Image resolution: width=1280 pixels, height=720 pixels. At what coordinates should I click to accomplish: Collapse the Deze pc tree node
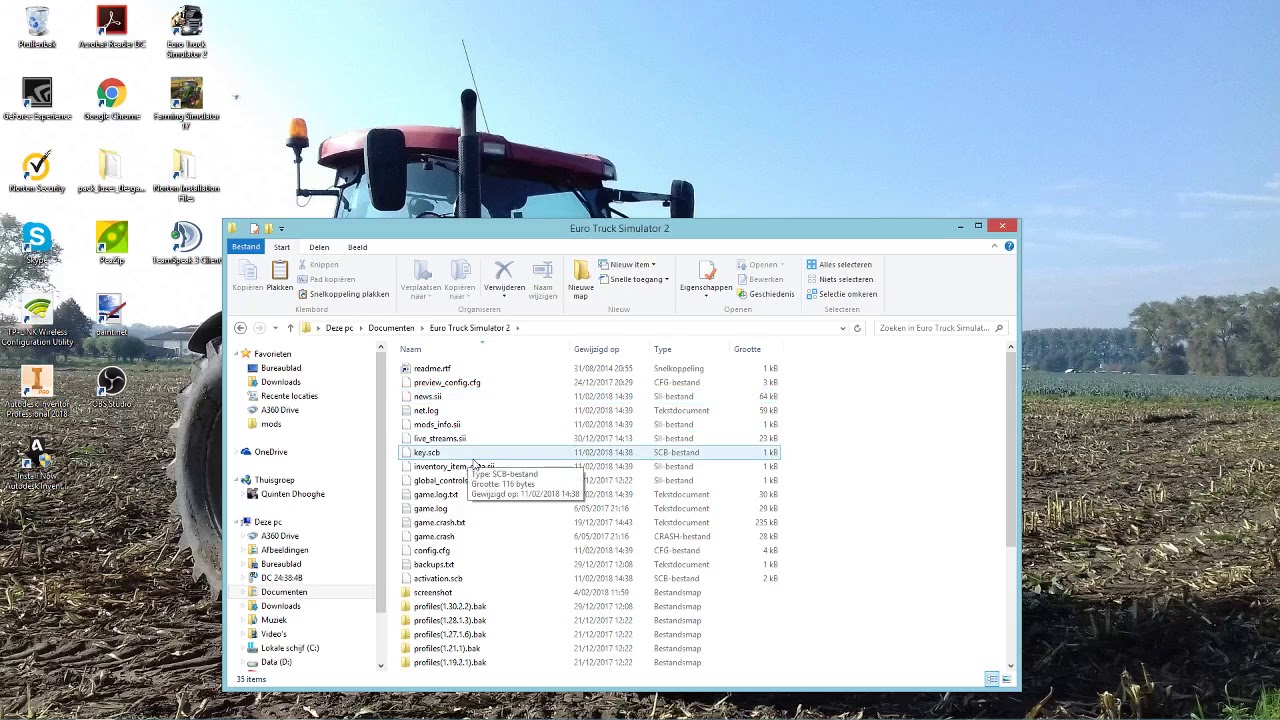click(x=237, y=521)
